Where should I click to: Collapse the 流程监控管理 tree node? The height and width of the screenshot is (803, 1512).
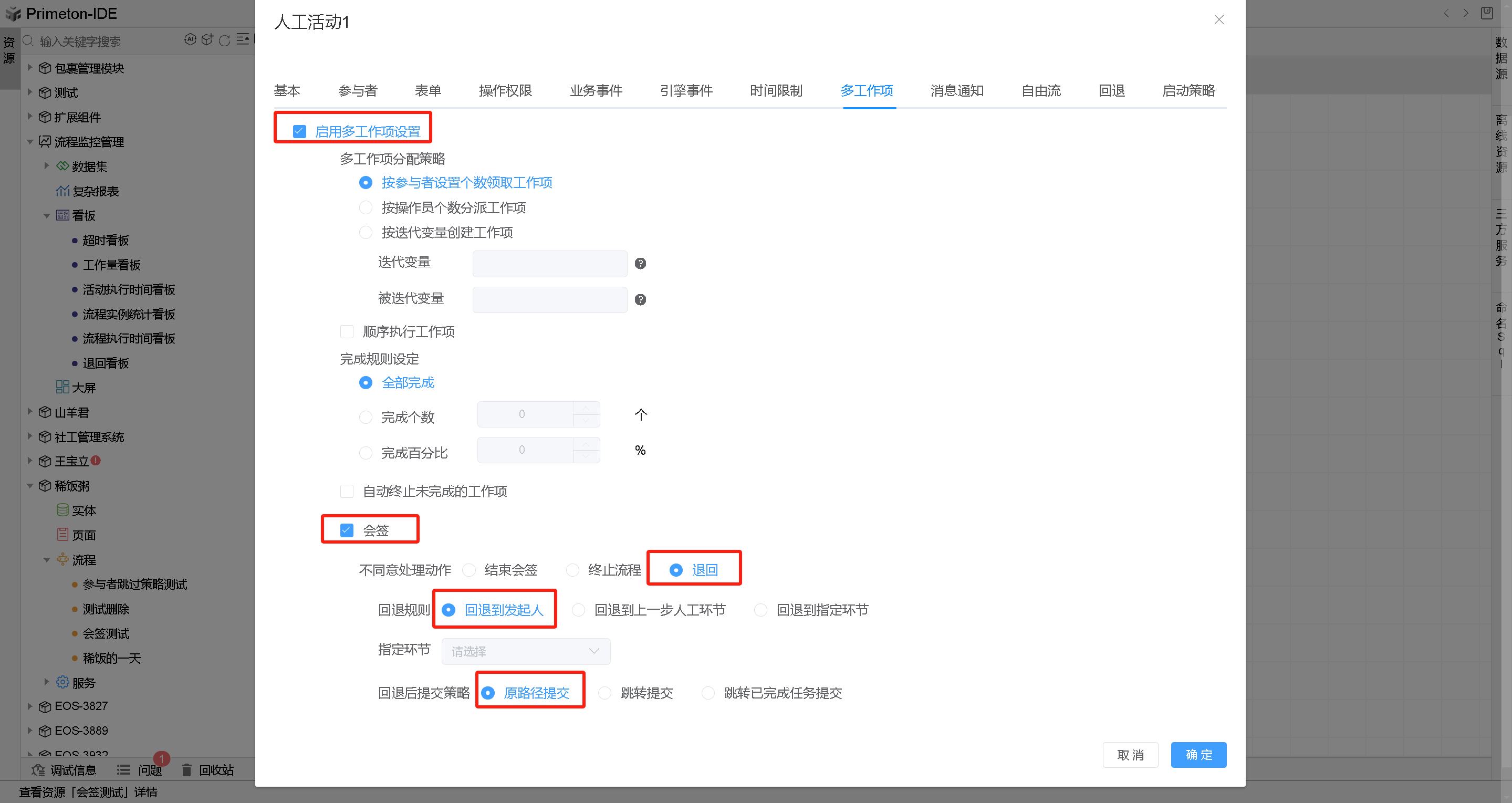point(30,141)
